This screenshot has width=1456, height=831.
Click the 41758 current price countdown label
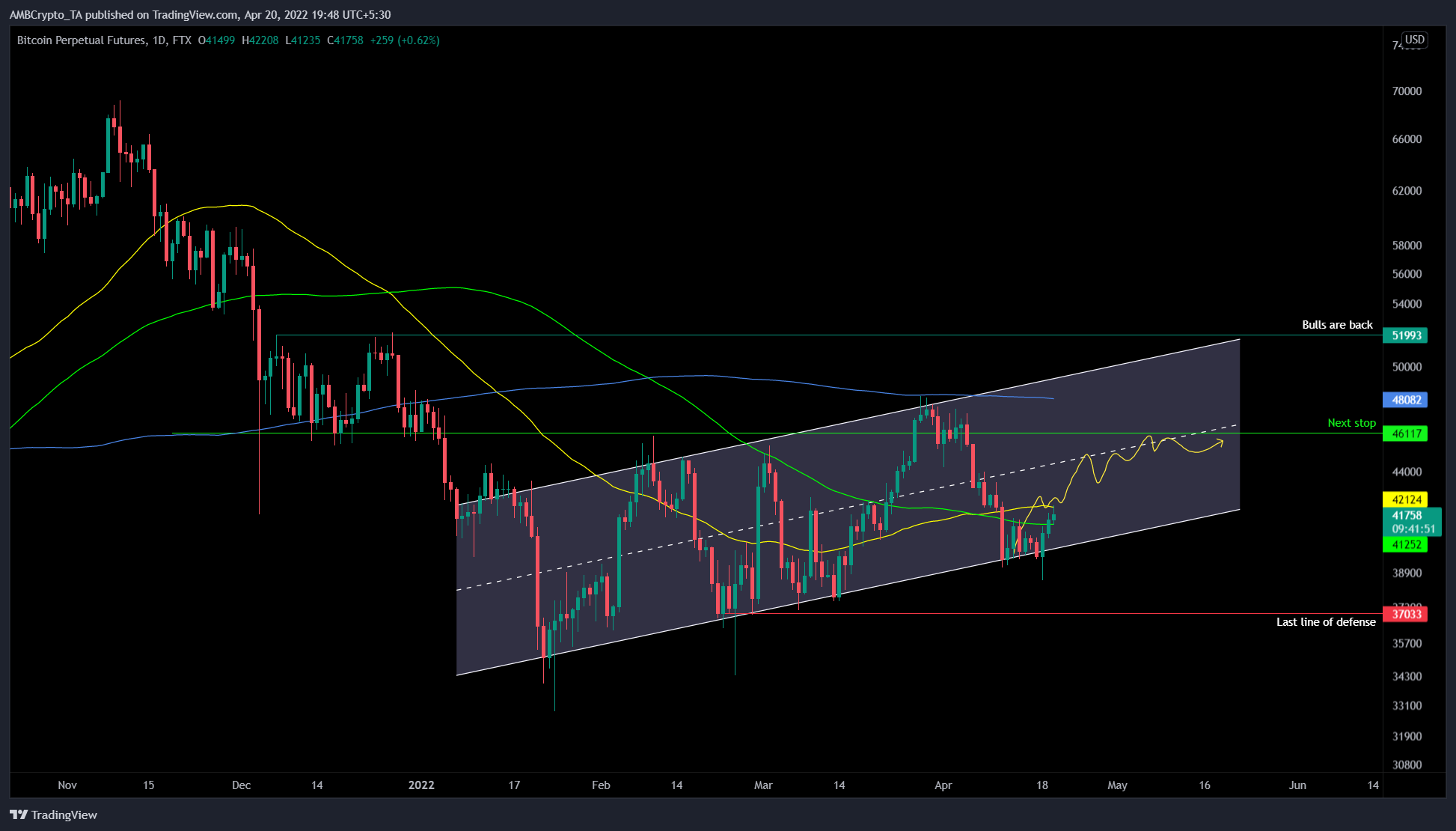coord(1411,522)
